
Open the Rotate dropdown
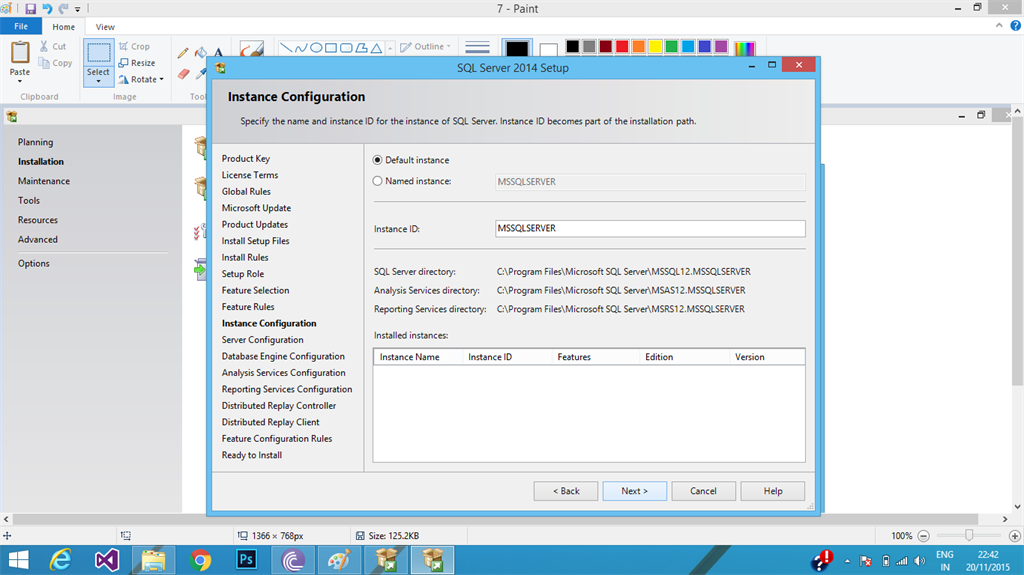[x=141, y=79]
